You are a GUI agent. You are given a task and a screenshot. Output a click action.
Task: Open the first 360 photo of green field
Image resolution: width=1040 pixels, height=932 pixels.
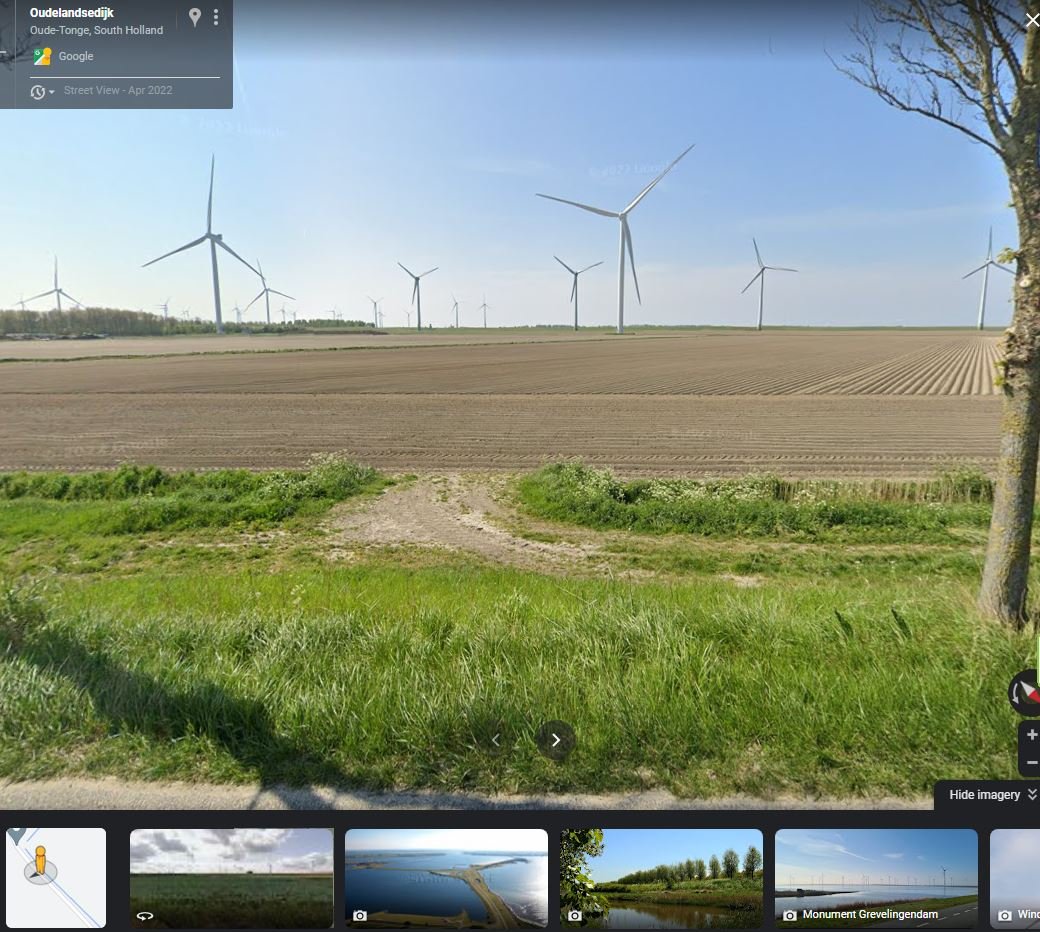pyautogui.click(x=232, y=877)
